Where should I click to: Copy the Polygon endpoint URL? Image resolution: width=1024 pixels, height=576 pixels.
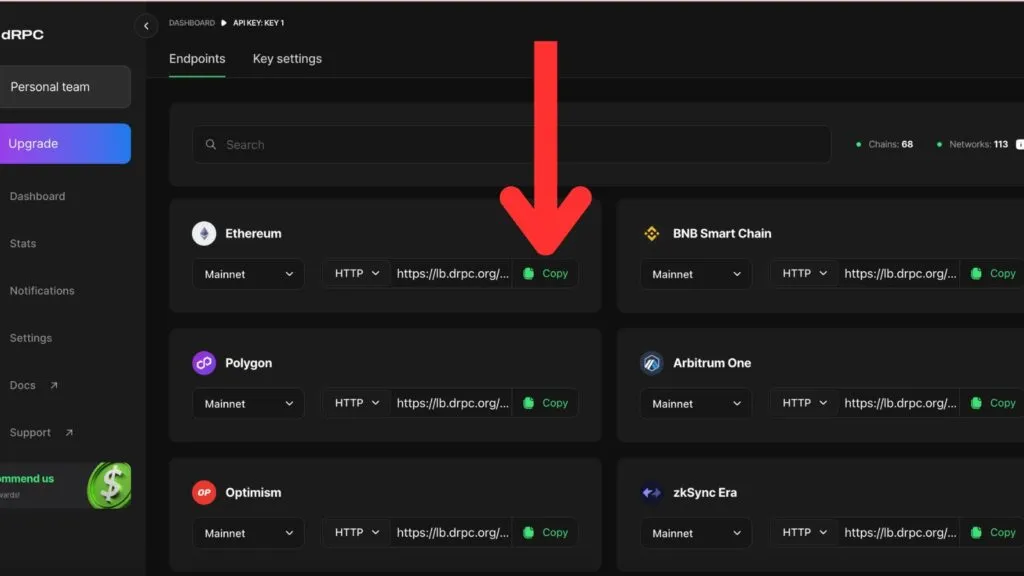click(546, 403)
